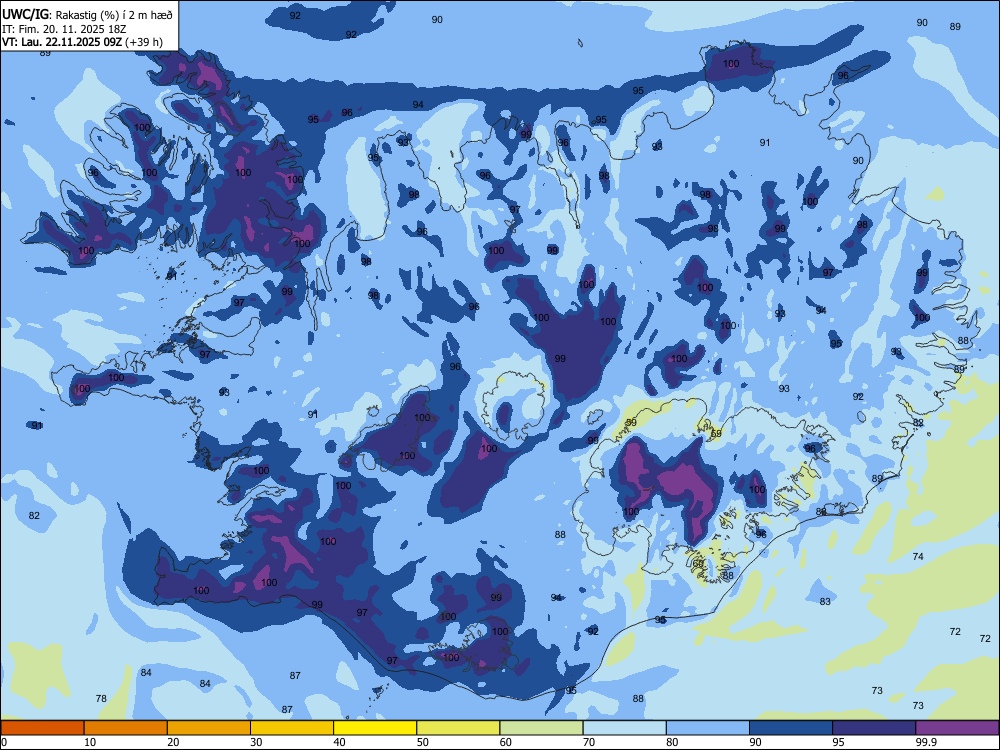Click the title 'UWC/IG: Rakastig (%) í 2 m hæð'
The width and height of the screenshot is (1000, 750).
(x=87, y=15)
